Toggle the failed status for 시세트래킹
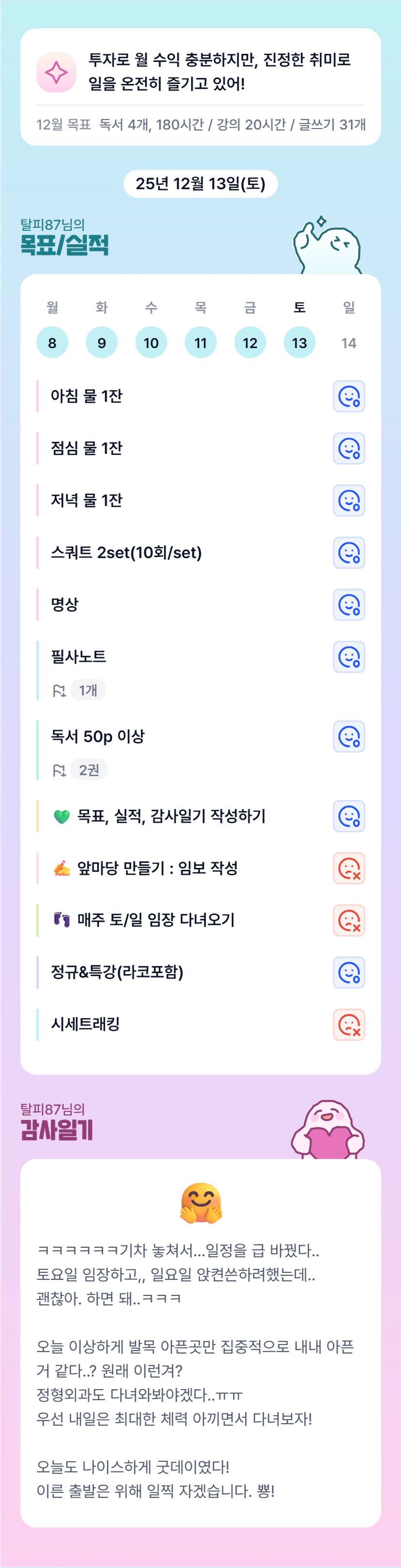Screen dimensions: 401x1568 tap(349, 1024)
